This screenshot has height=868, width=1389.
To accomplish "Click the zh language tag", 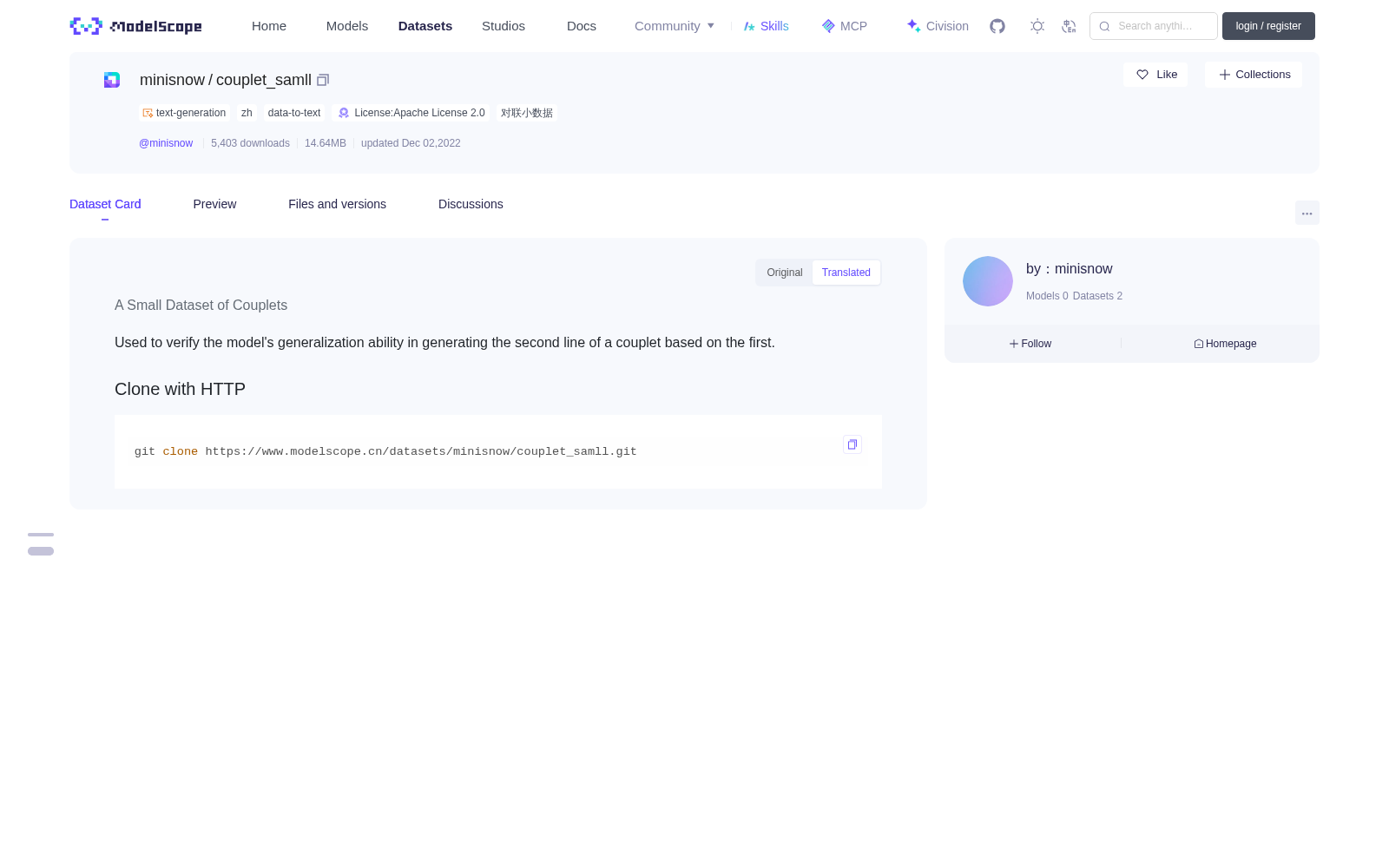I will point(247,113).
